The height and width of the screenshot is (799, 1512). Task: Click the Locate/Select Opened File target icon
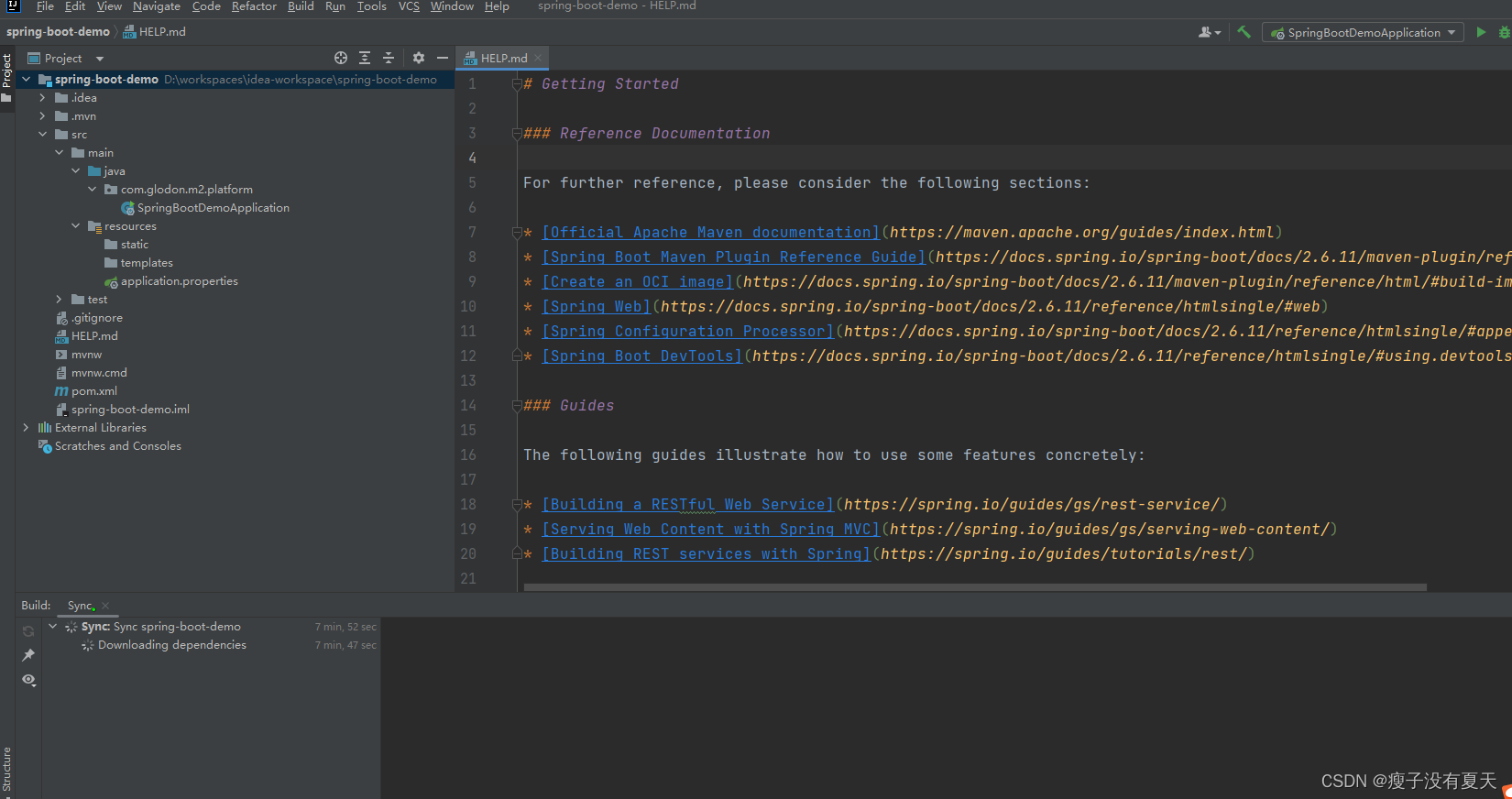coord(341,58)
